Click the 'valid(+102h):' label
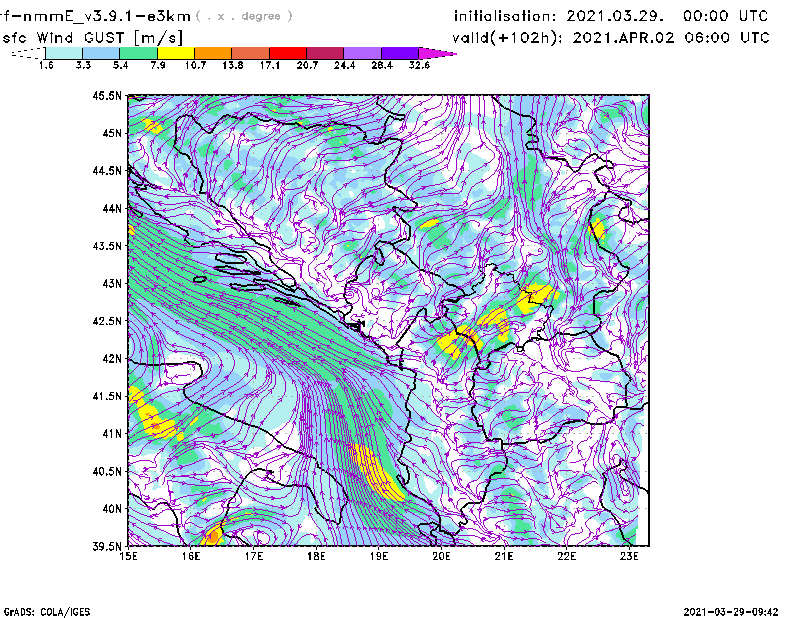 [x=508, y=38]
